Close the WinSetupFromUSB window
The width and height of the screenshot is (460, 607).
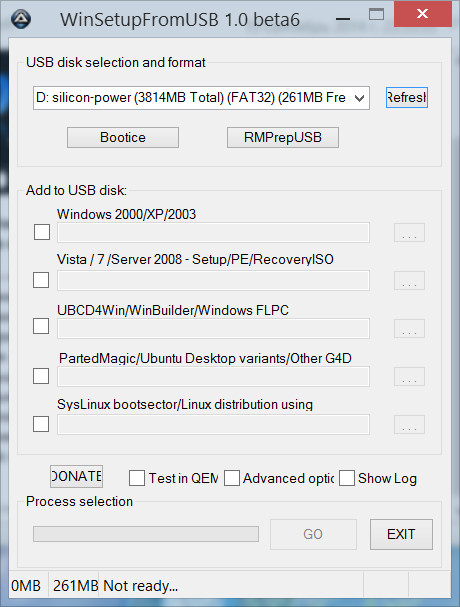pos(423,14)
